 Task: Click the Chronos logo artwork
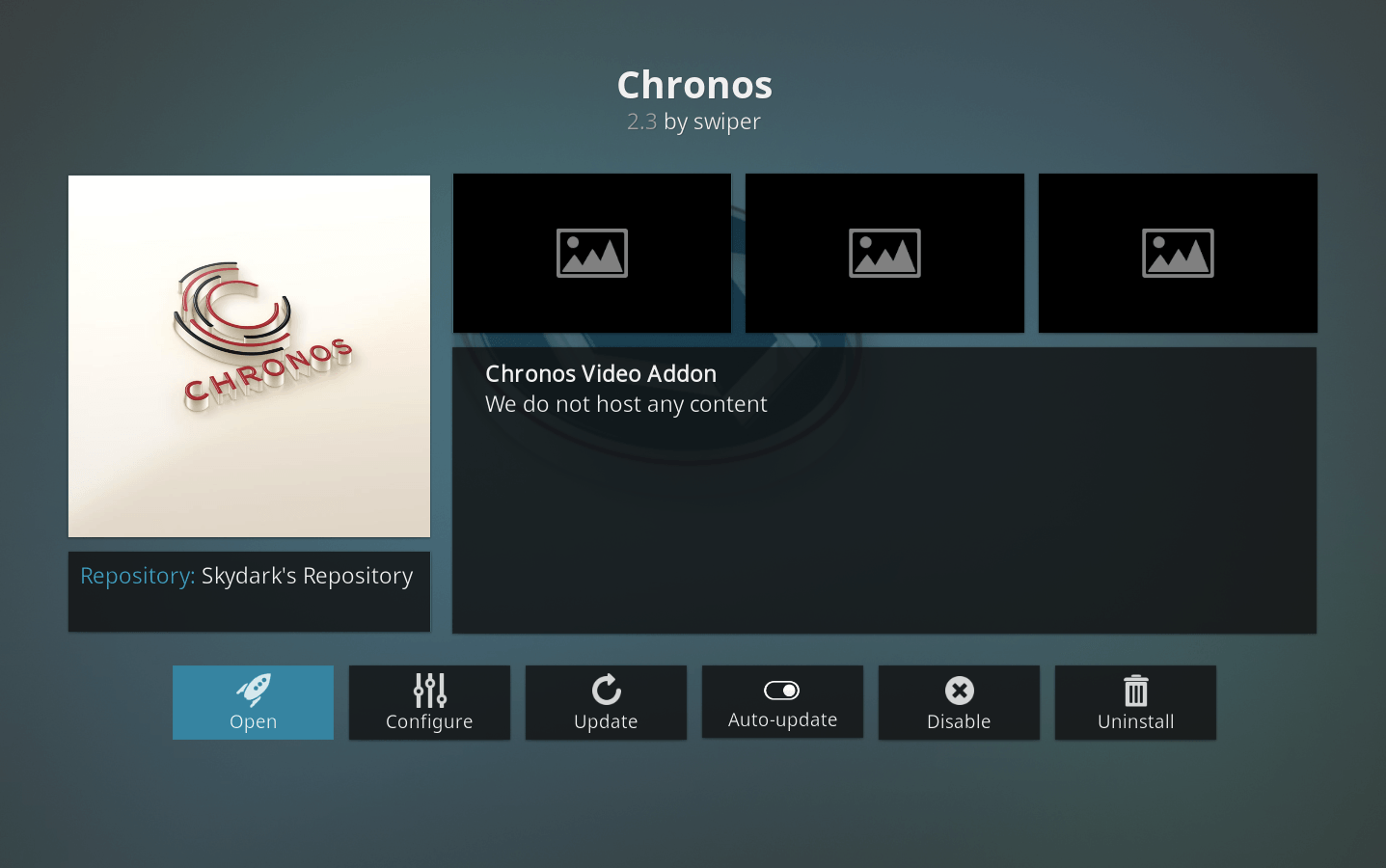tap(249, 356)
